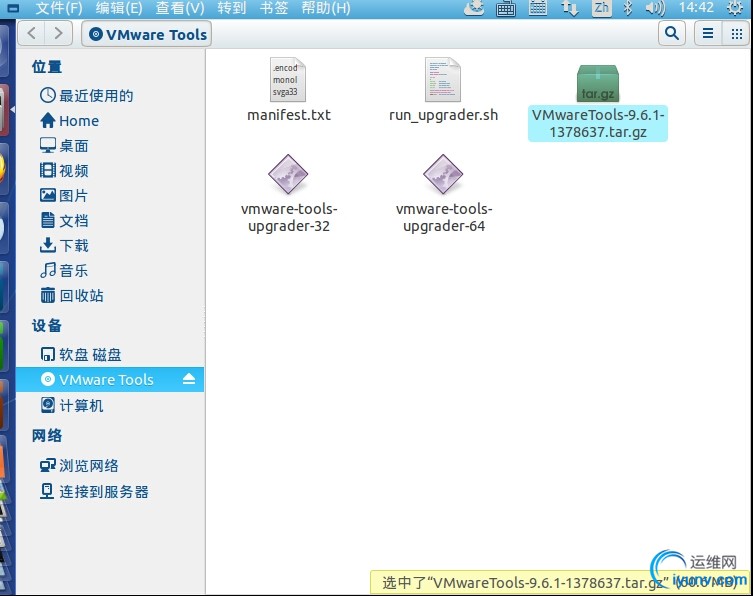
Task: Open 软盘 磁盘 device in the sidebar
Action: [110, 354]
